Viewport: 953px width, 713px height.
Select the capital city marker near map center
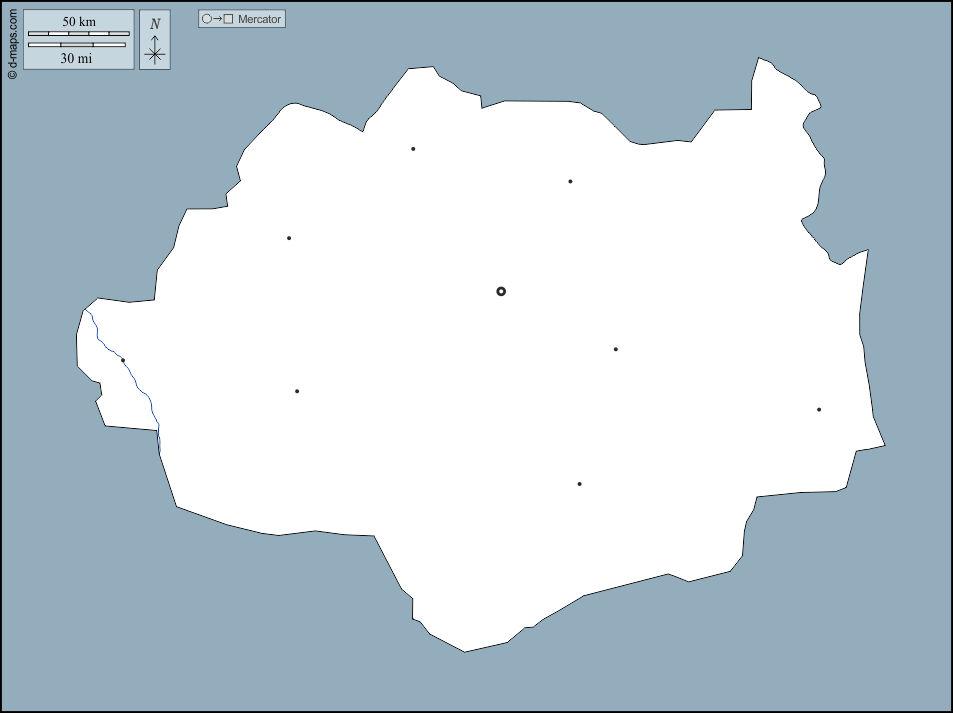click(x=502, y=291)
